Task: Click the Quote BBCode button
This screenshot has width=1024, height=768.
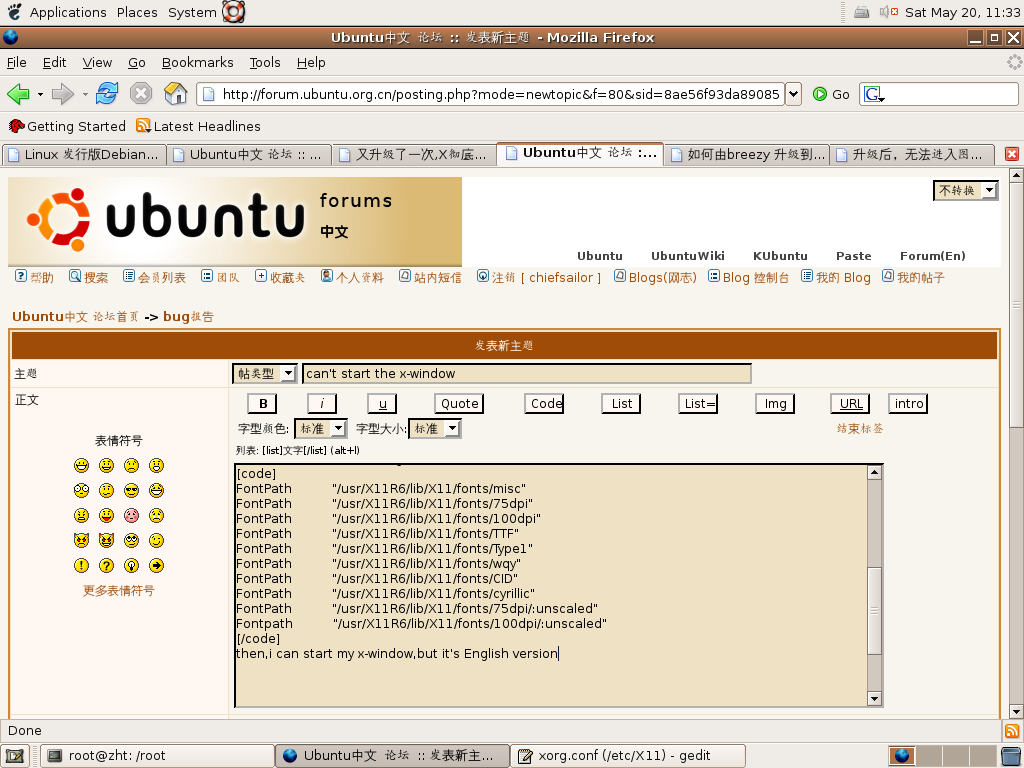Action: point(459,404)
